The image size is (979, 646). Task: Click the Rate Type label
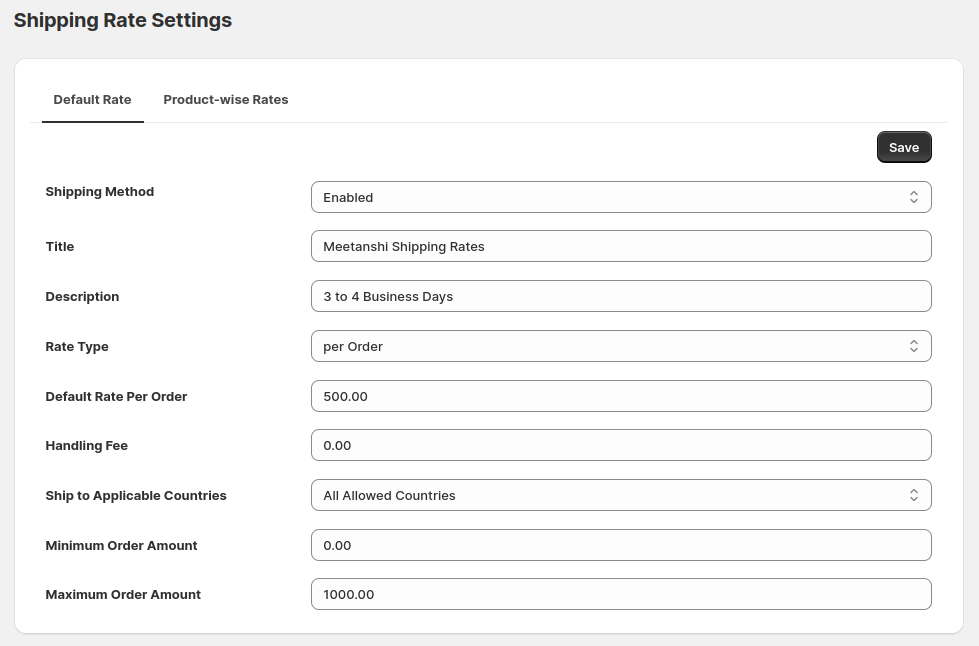click(77, 346)
